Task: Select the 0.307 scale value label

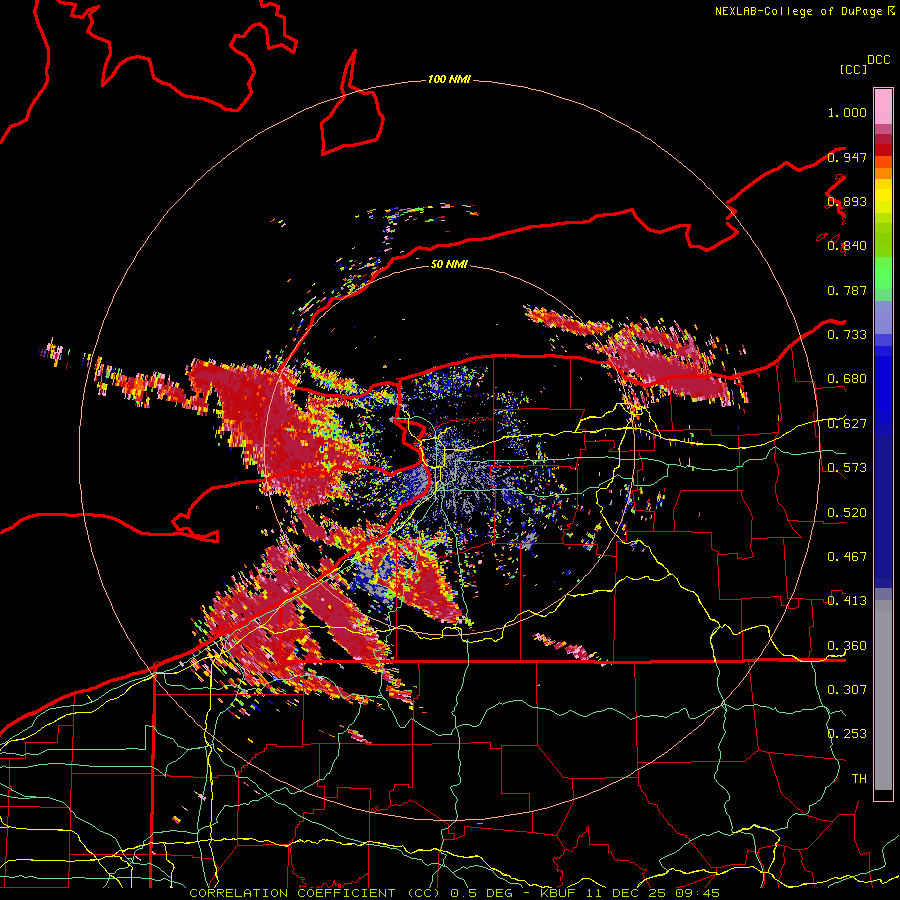Action: click(x=847, y=689)
